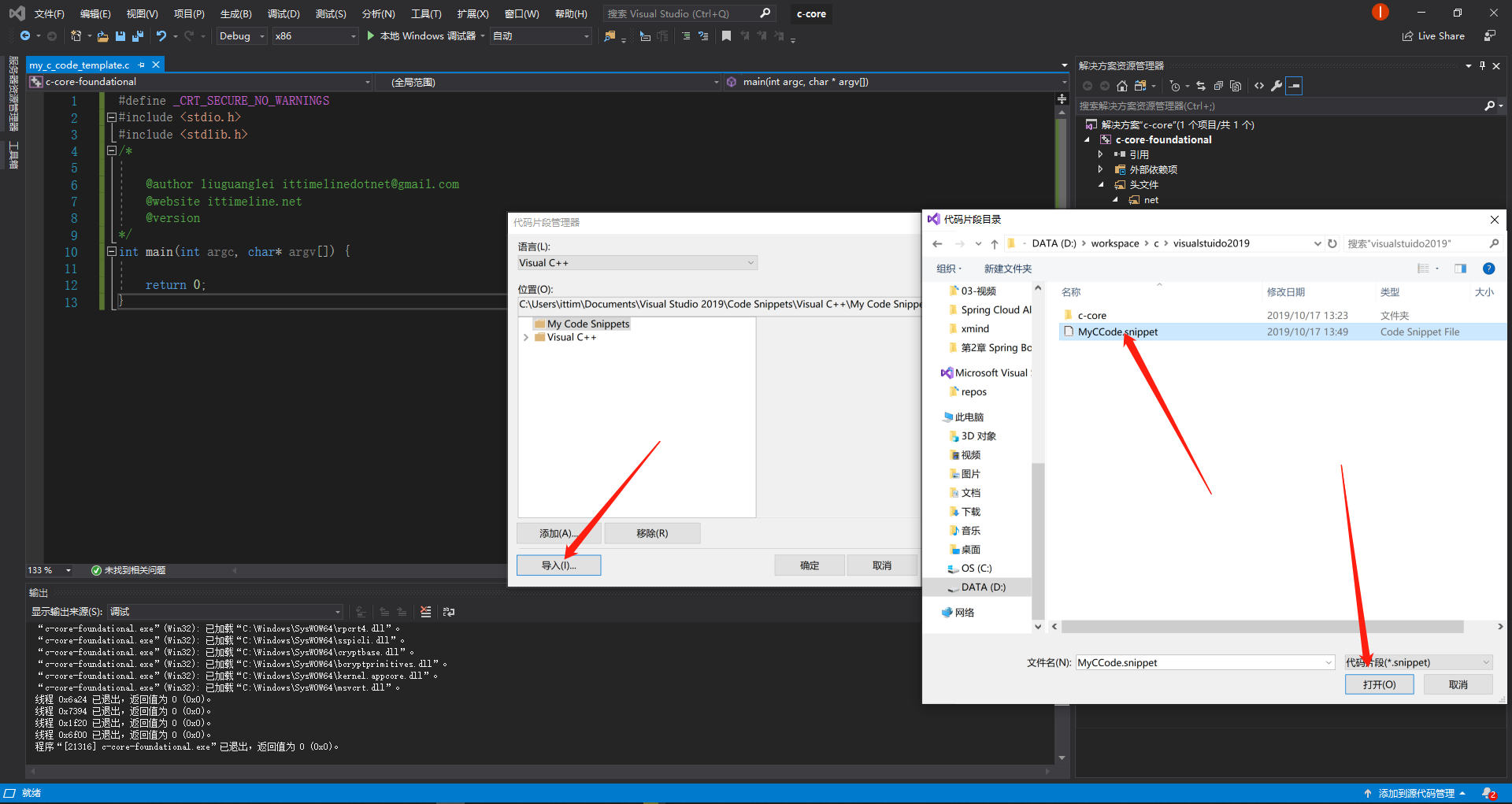
Task: Open the 工具(T) menu
Action: pos(426,14)
